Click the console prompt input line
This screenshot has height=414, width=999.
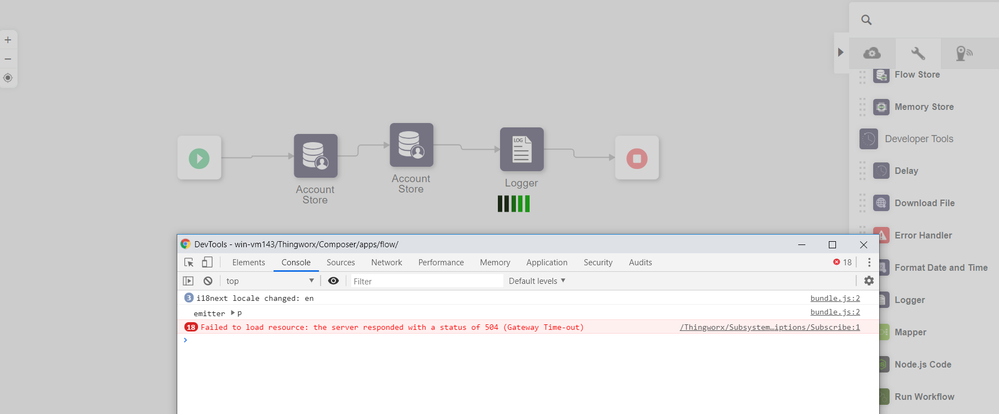tap(528, 340)
